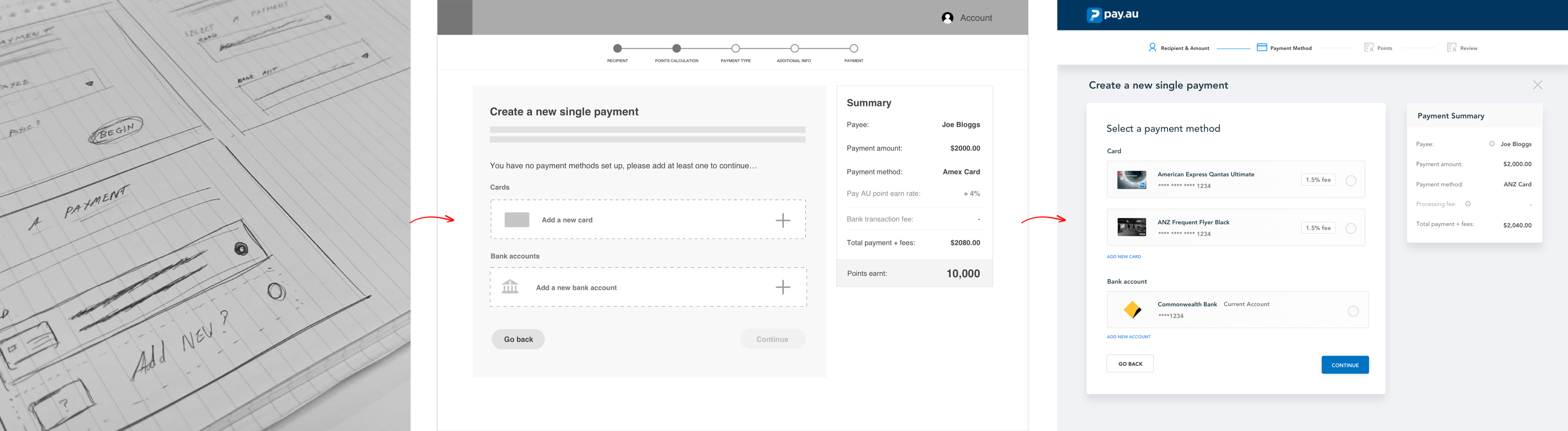Jump to the Payment Type progress step

(x=735, y=49)
